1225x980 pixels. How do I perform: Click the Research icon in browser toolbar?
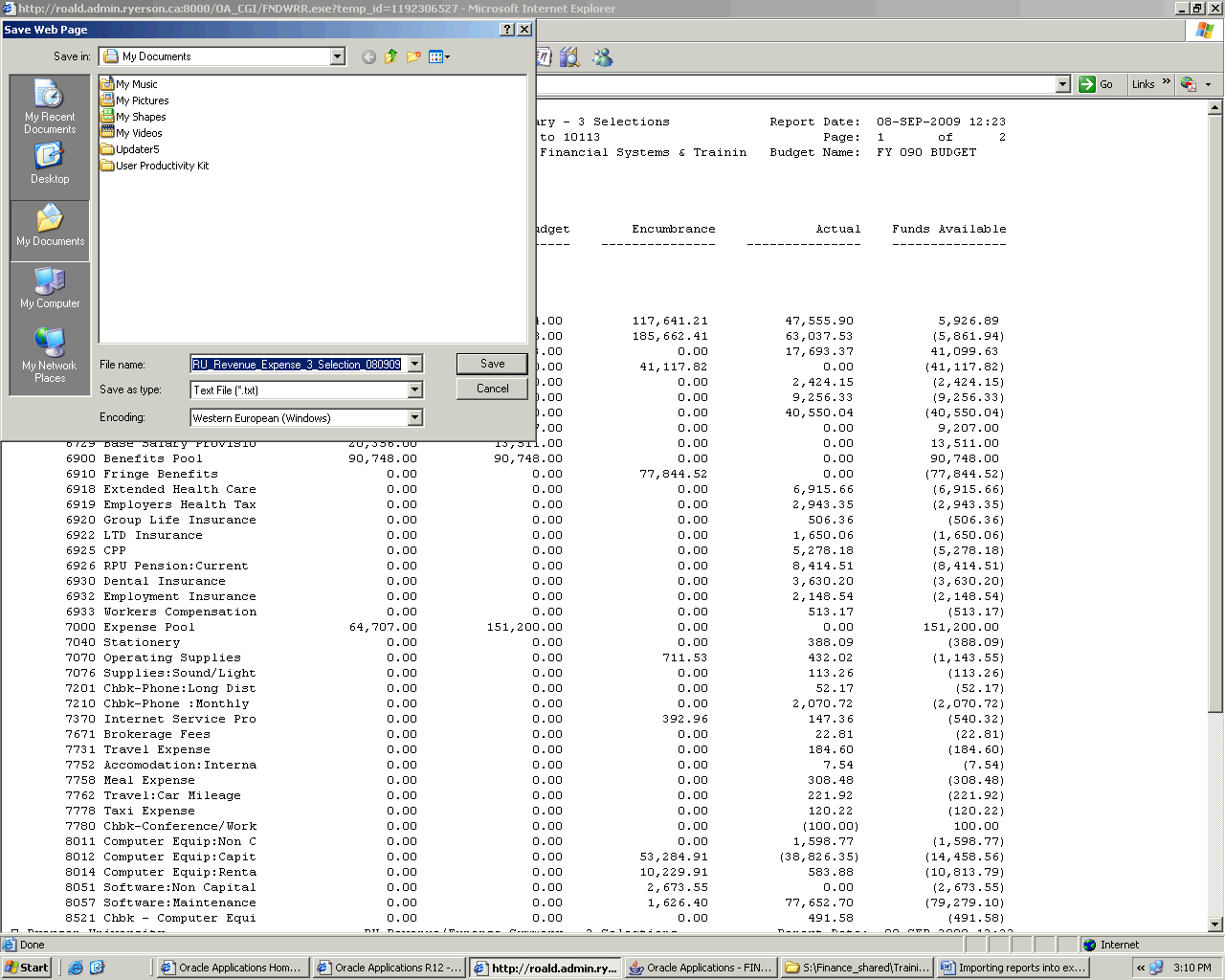point(570,58)
